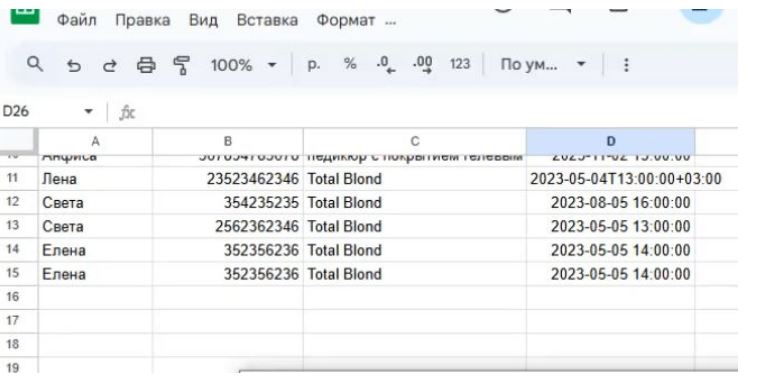The width and height of the screenshot is (764, 384).
Task: Open the Формат menu
Action: [345, 20]
